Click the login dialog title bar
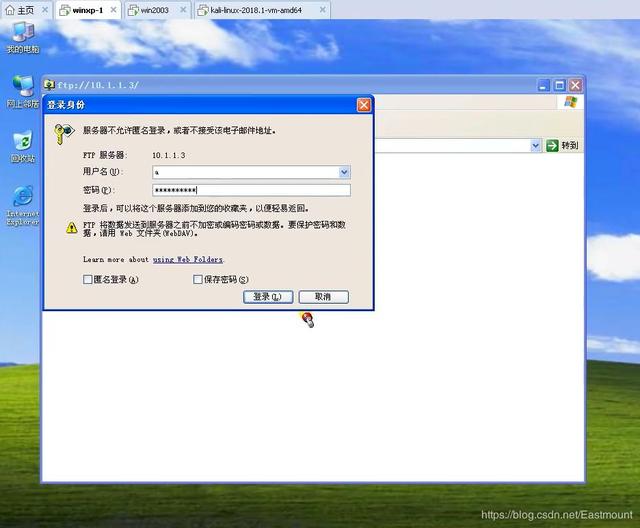This screenshot has width=640, height=528. point(208,105)
